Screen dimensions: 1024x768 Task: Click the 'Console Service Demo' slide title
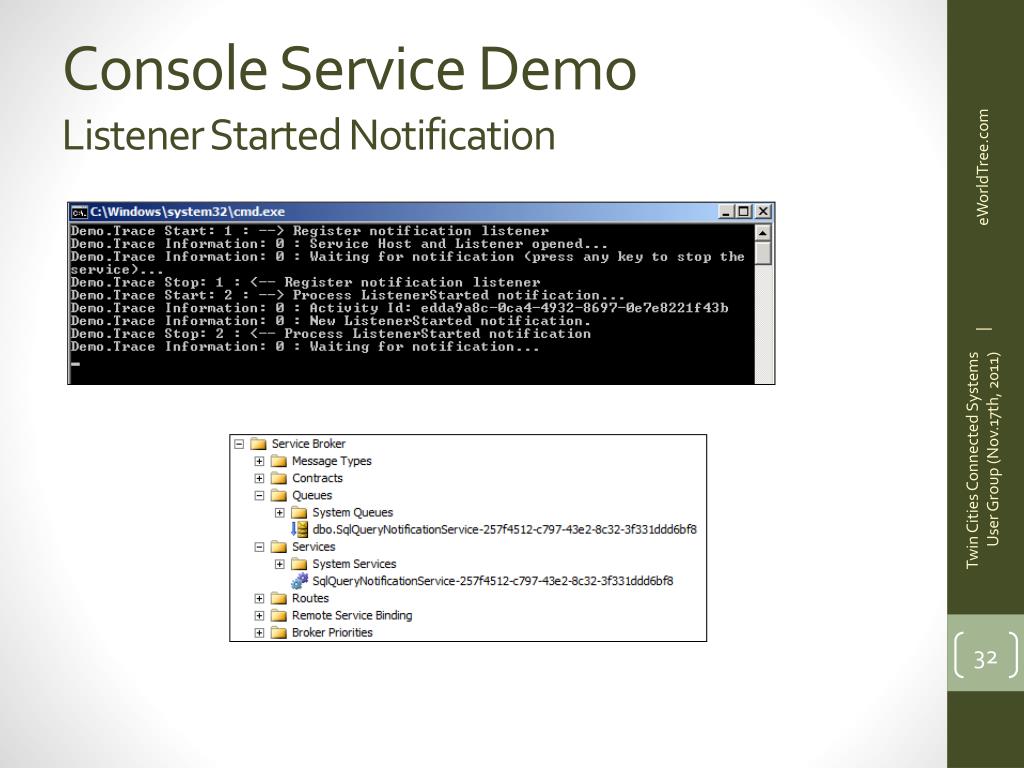349,68
